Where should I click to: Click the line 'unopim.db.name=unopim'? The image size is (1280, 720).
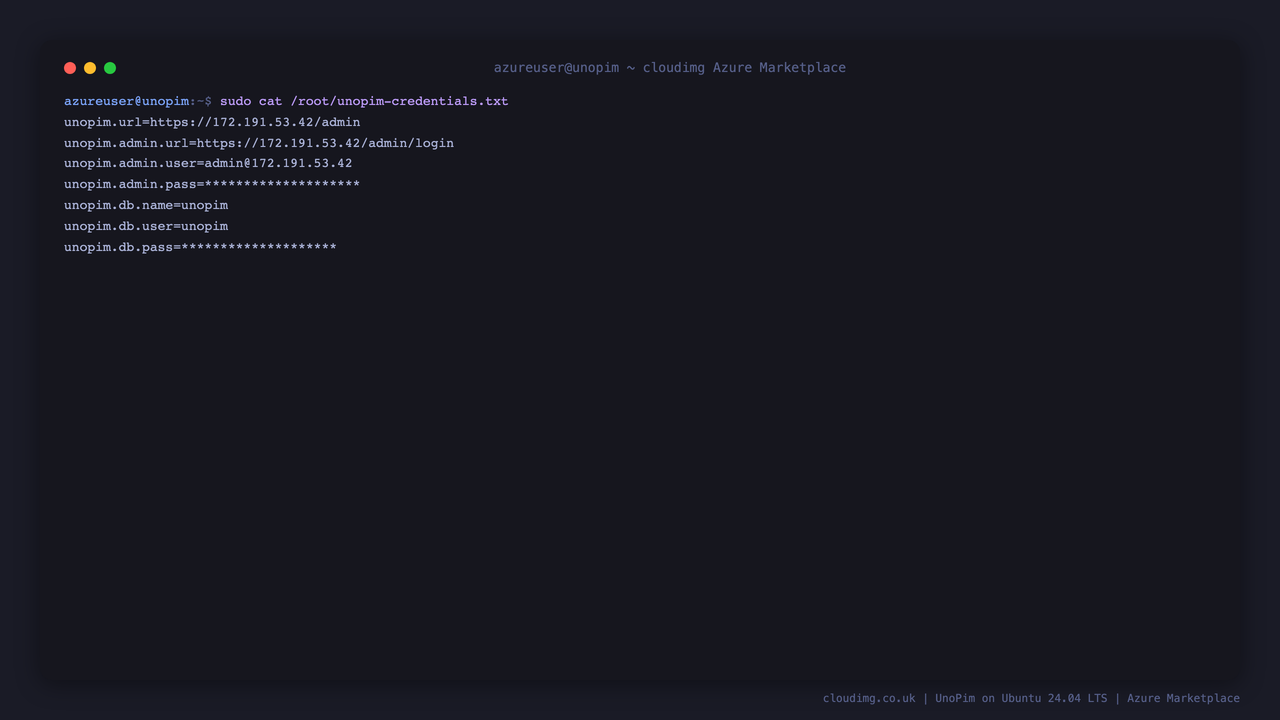[146, 205]
